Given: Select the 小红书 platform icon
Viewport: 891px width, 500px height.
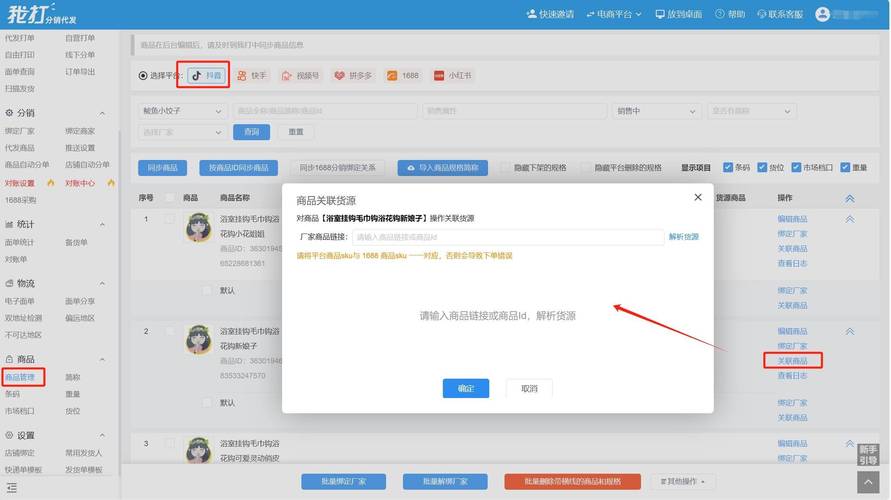Looking at the screenshot, I should click(x=438, y=75).
